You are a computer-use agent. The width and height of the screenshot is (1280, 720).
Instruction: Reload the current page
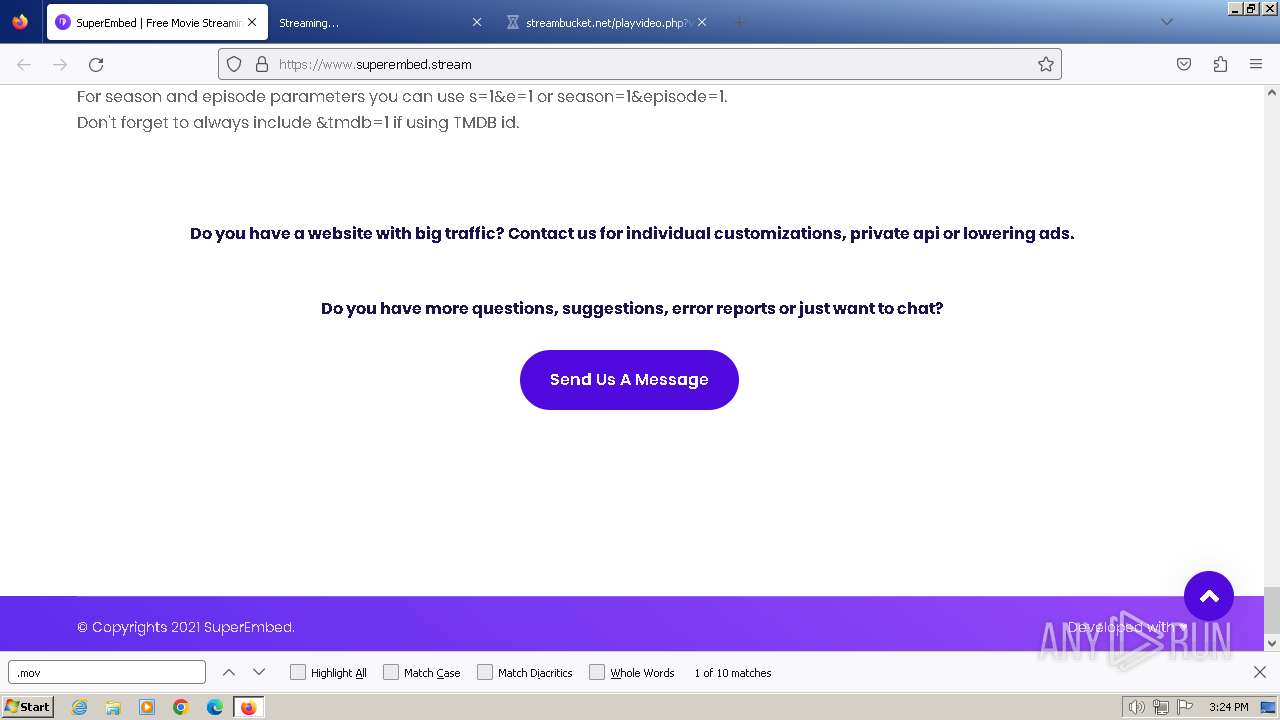tap(96, 64)
